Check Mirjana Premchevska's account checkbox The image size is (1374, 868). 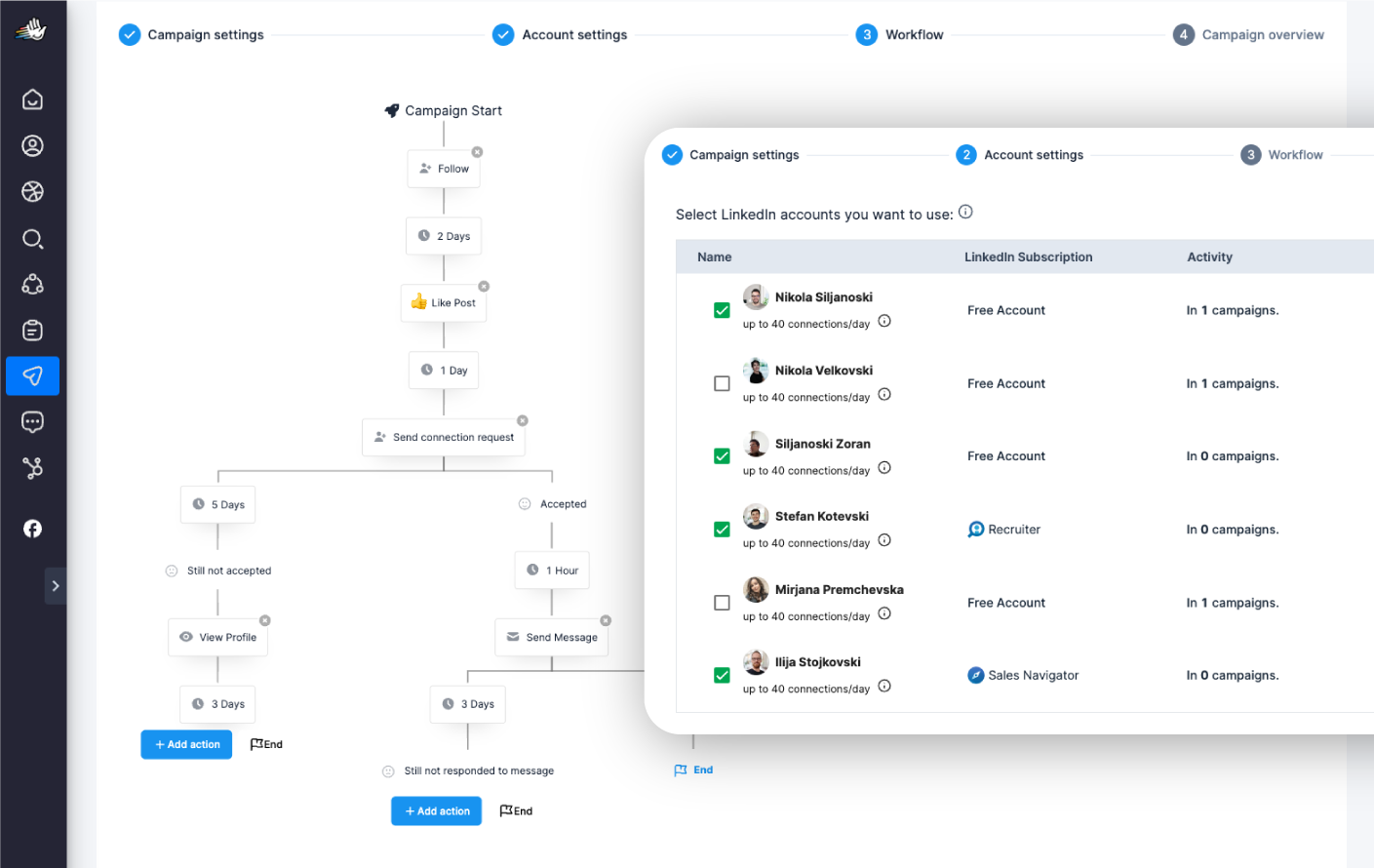click(722, 602)
